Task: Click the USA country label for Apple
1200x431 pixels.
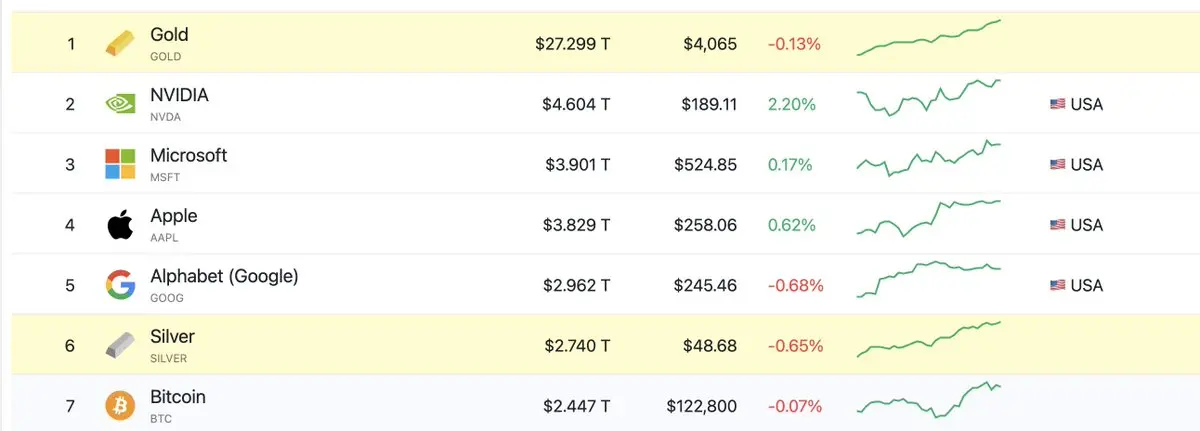Action: tap(1086, 225)
